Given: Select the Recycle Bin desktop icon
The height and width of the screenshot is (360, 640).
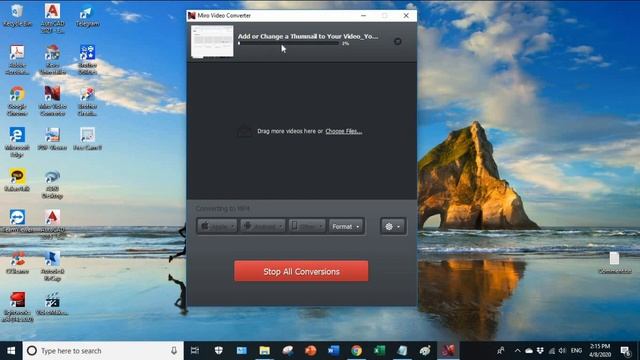Looking at the screenshot, I should tap(17, 16).
